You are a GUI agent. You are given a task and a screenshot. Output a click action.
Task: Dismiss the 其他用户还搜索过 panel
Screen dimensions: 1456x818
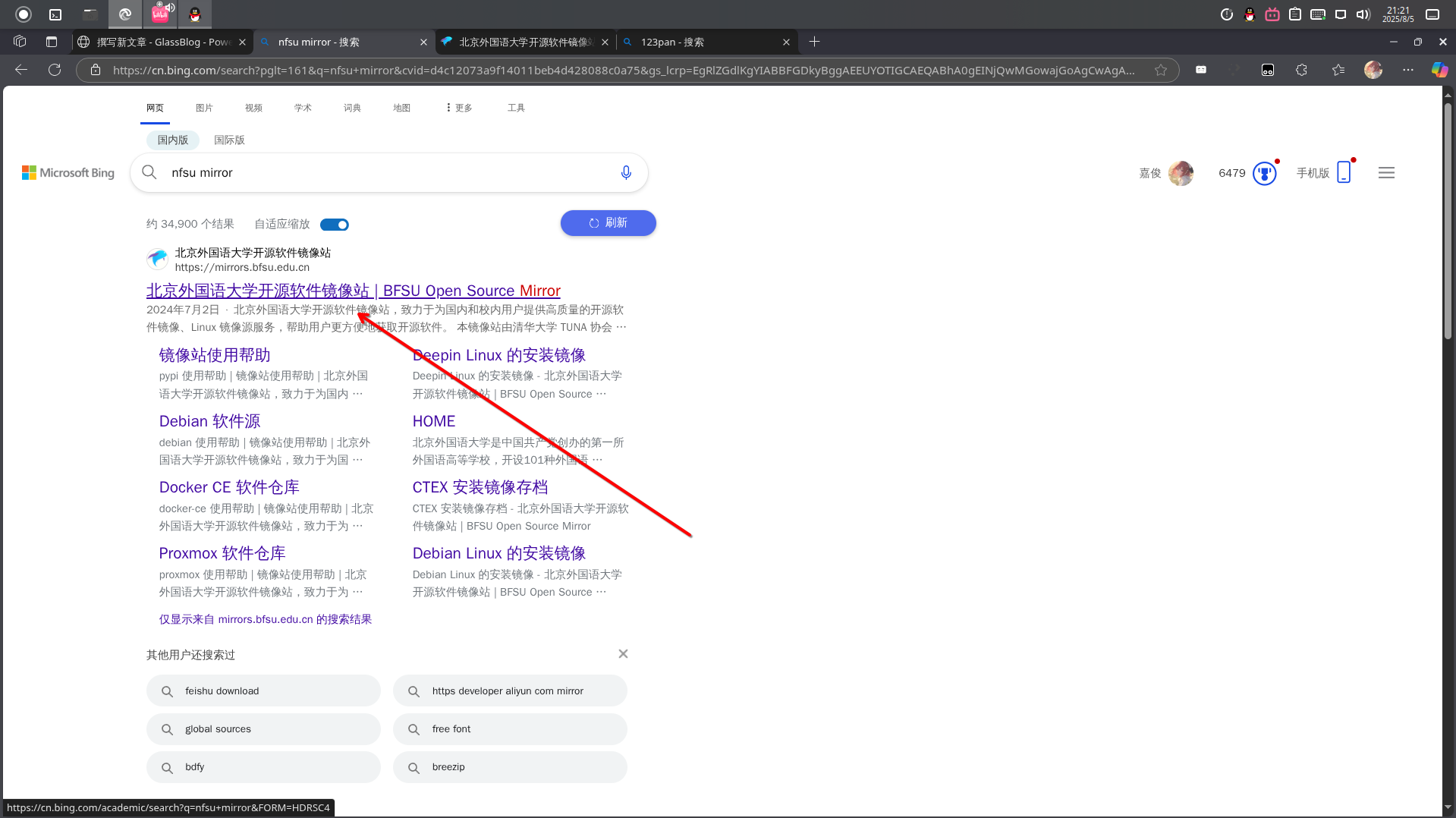623,654
